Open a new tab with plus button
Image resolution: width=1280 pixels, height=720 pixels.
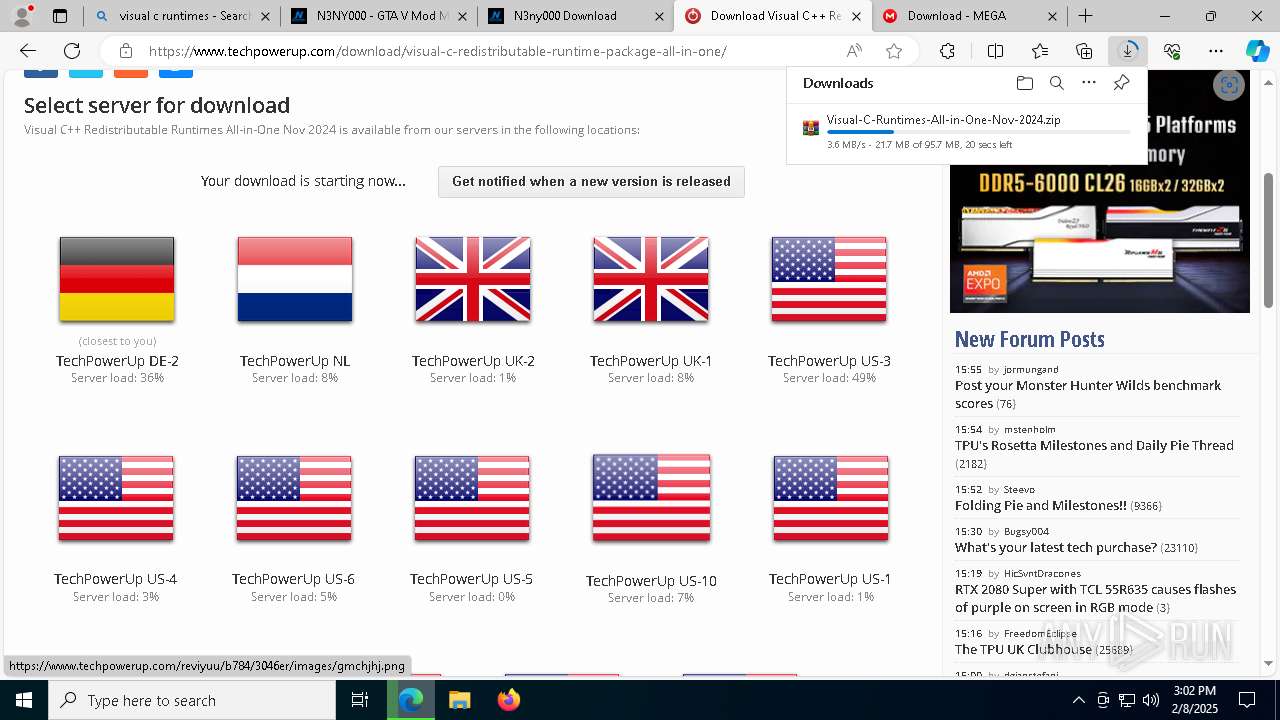(1085, 16)
